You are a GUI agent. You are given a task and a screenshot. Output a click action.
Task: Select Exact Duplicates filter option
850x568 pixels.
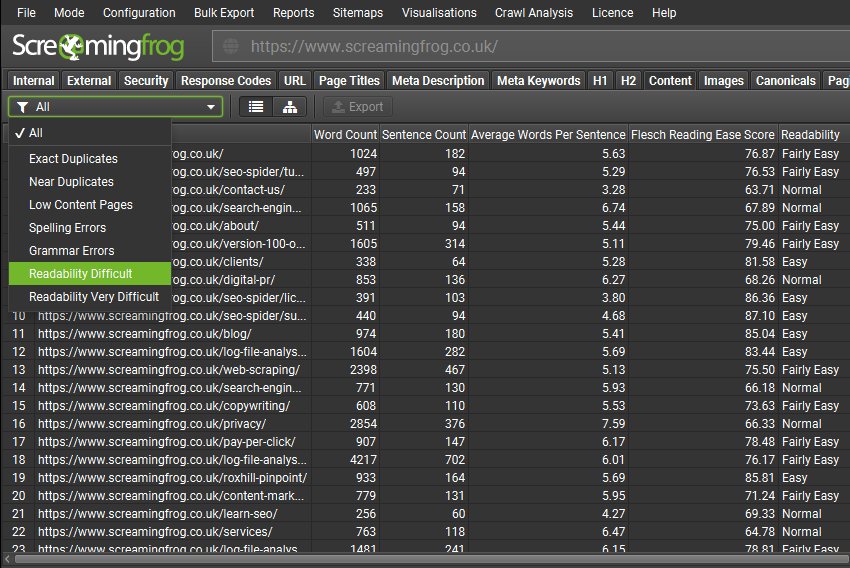90,159
